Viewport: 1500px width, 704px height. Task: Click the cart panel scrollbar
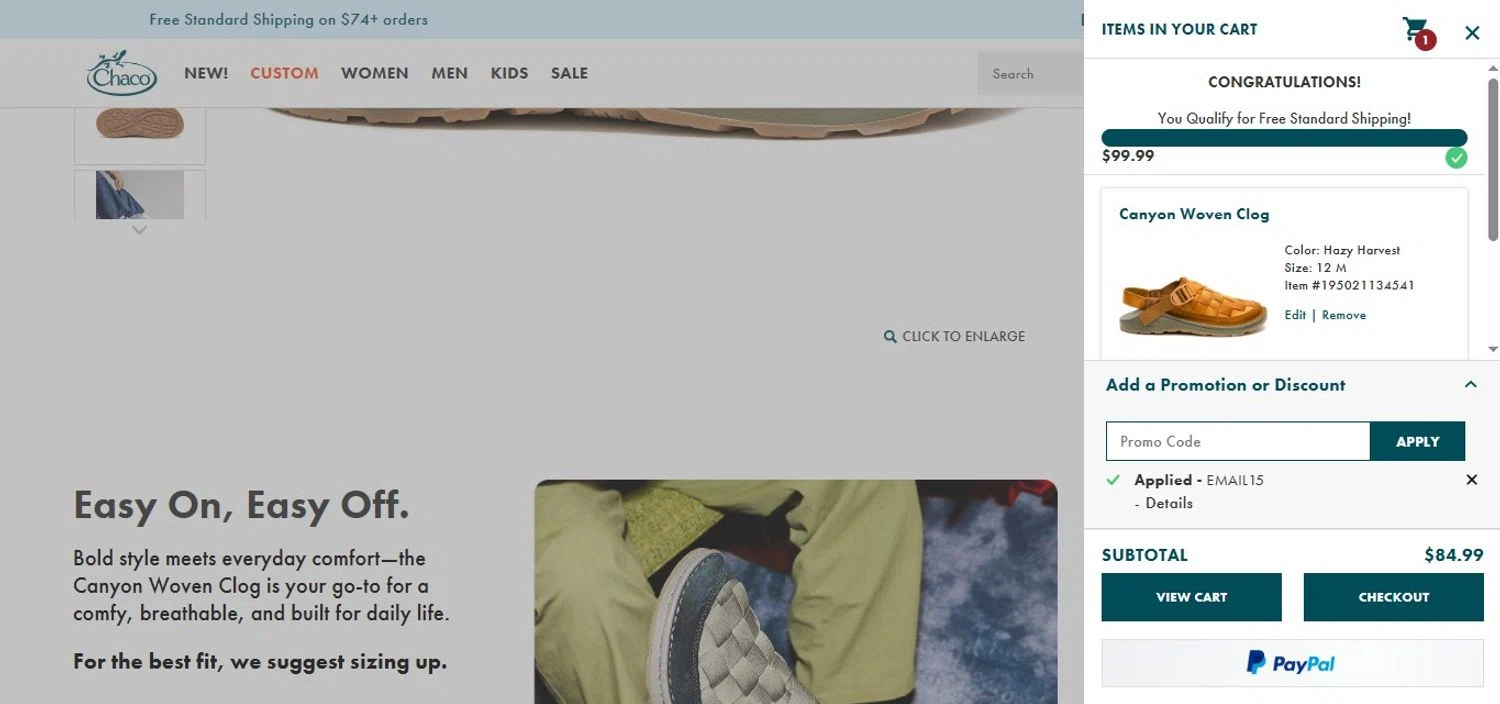pyautogui.click(x=1493, y=160)
